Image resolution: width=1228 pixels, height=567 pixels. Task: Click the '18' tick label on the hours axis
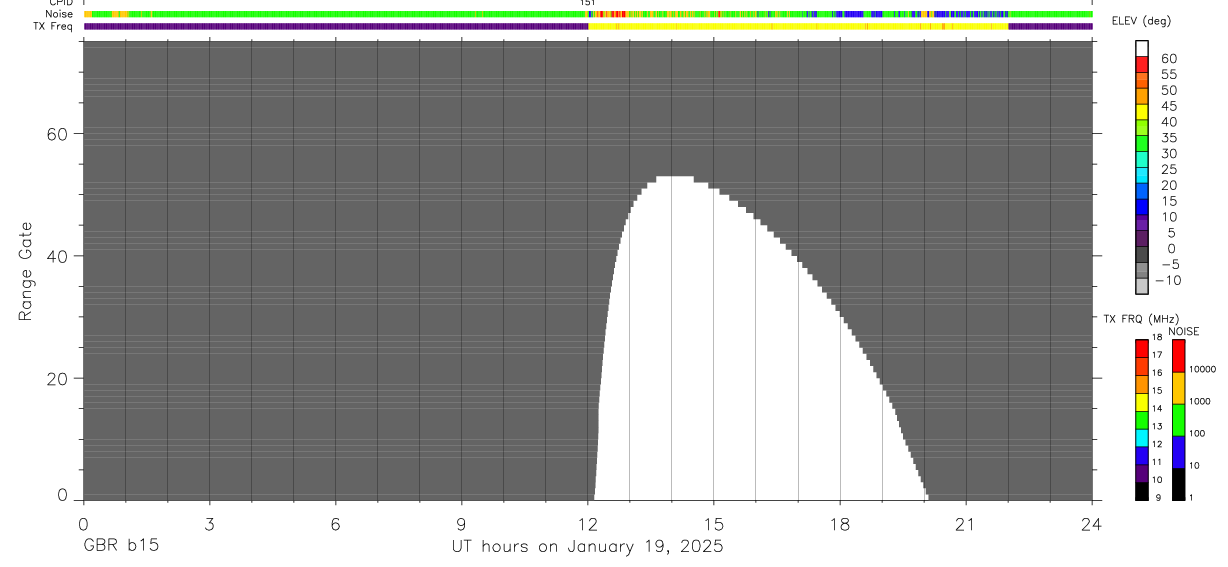[x=840, y=523]
